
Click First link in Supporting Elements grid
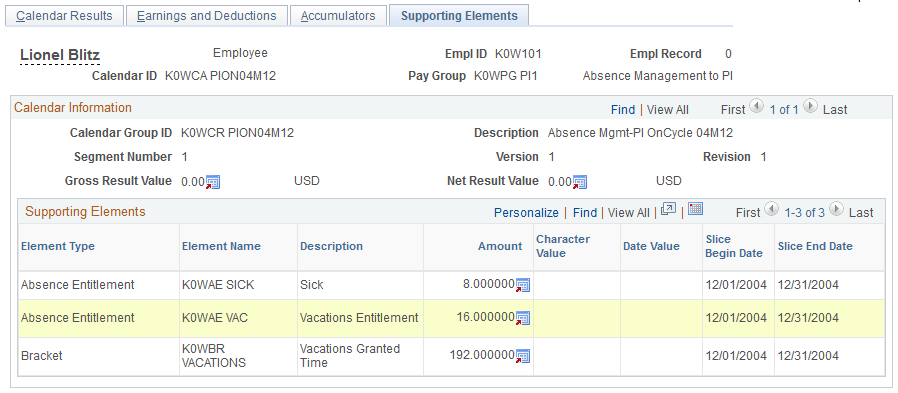pyautogui.click(x=748, y=213)
